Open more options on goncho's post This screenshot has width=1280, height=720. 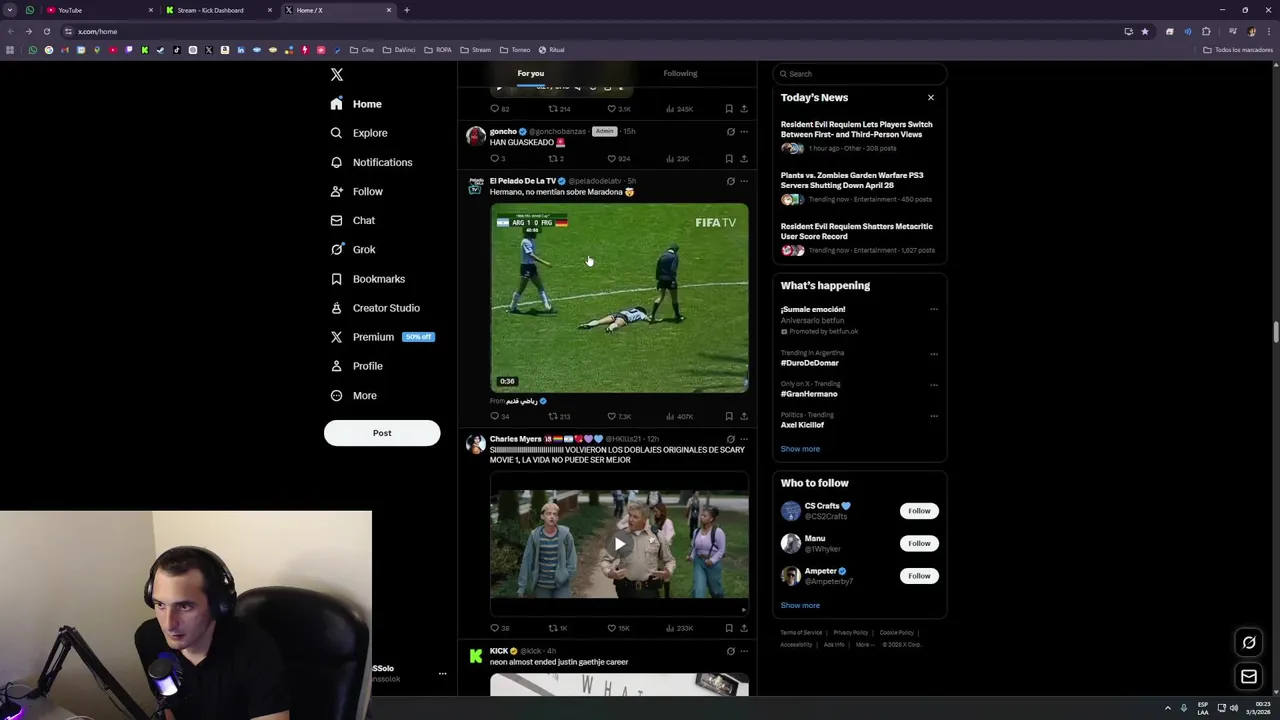(744, 131)
